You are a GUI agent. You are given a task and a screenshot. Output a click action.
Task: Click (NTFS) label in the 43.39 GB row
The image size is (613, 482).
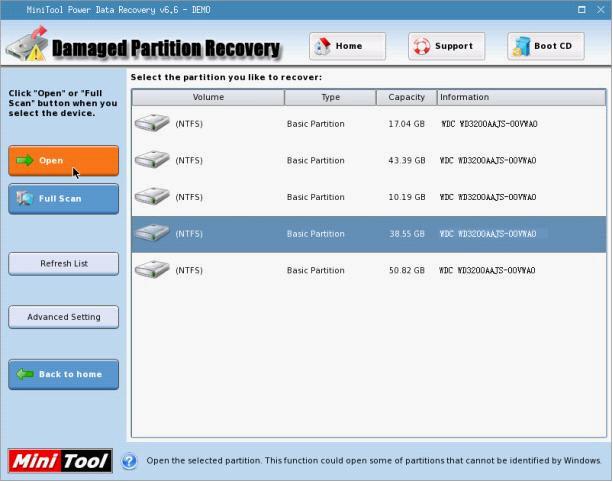point(189,161)
